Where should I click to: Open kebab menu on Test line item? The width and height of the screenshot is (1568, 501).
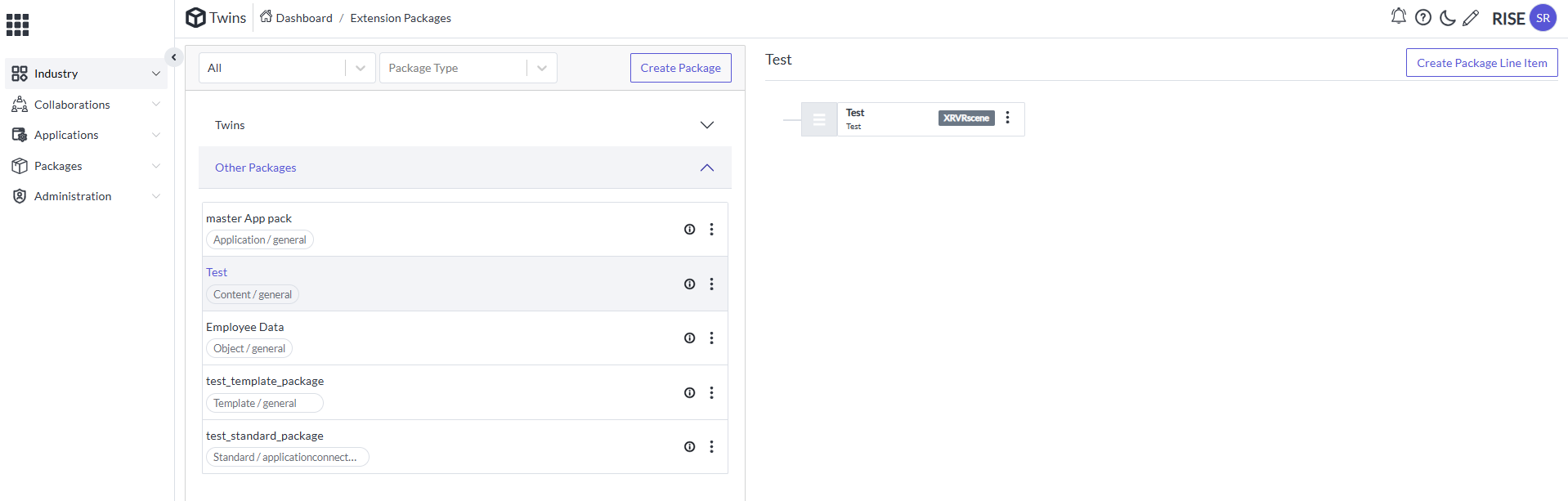[x=1007, y=118]
